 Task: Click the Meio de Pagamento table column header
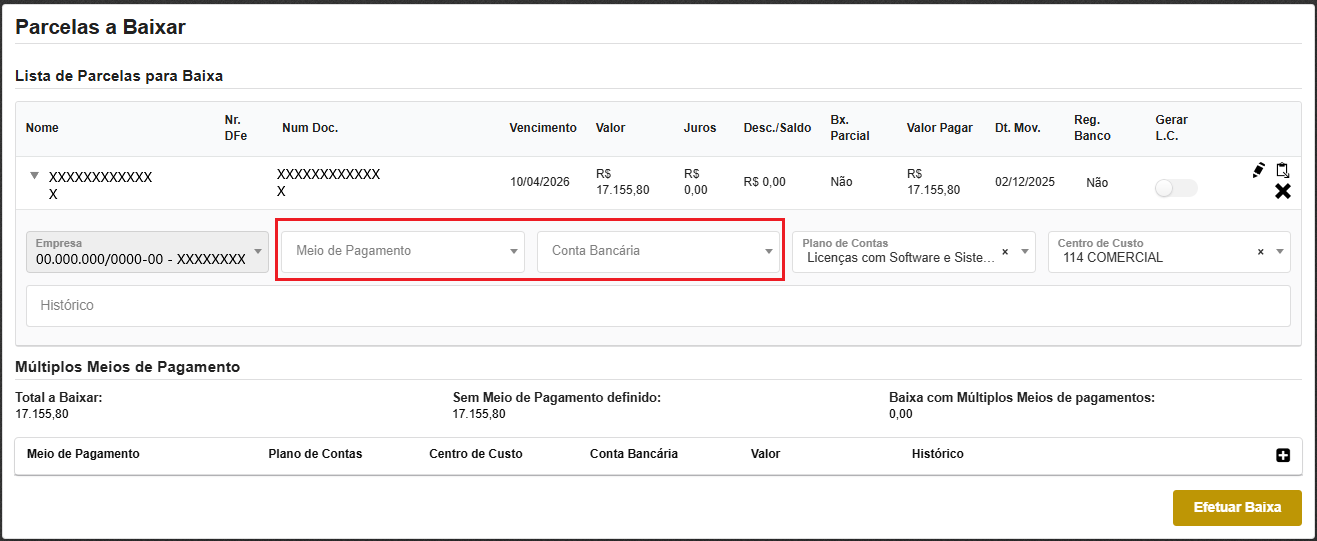click(x=83, y=454)
